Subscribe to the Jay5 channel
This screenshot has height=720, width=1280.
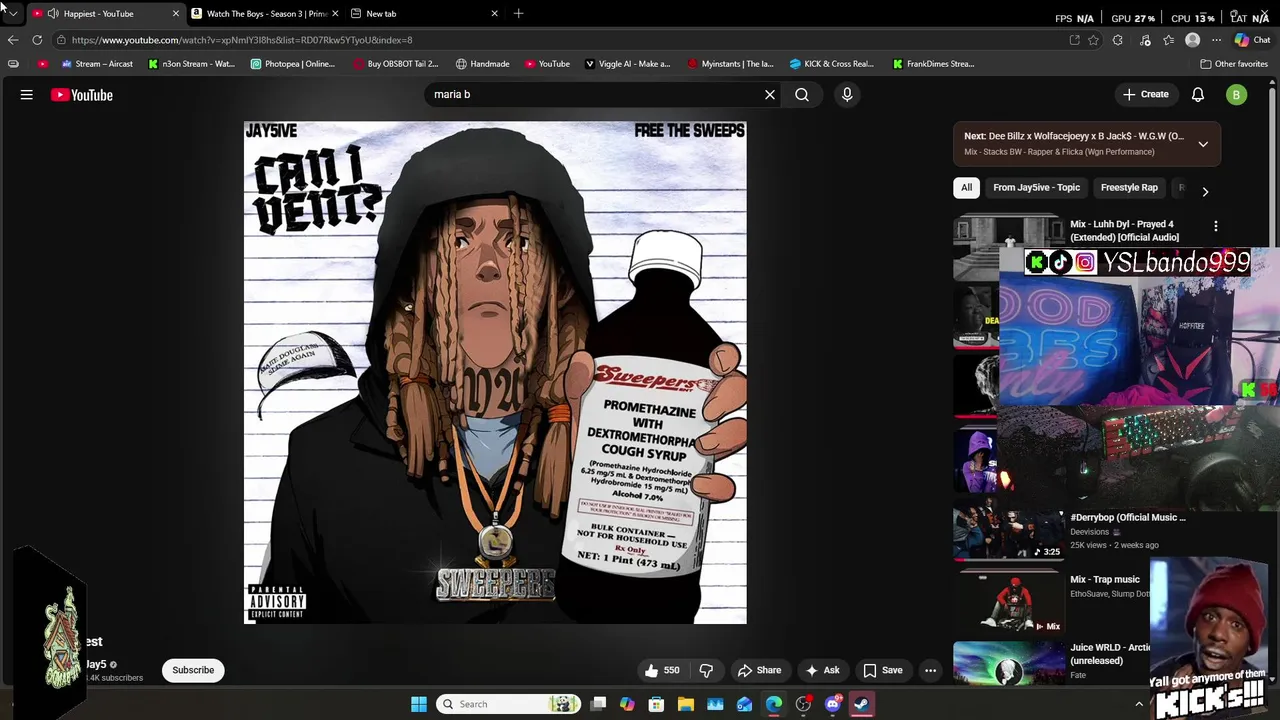point(193,670)
